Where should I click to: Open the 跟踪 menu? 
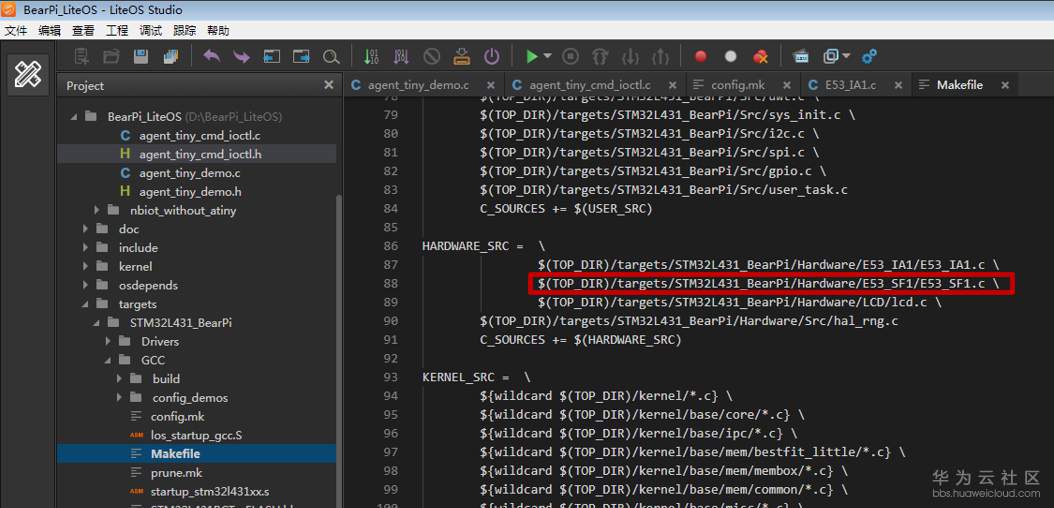click(184, 30)
